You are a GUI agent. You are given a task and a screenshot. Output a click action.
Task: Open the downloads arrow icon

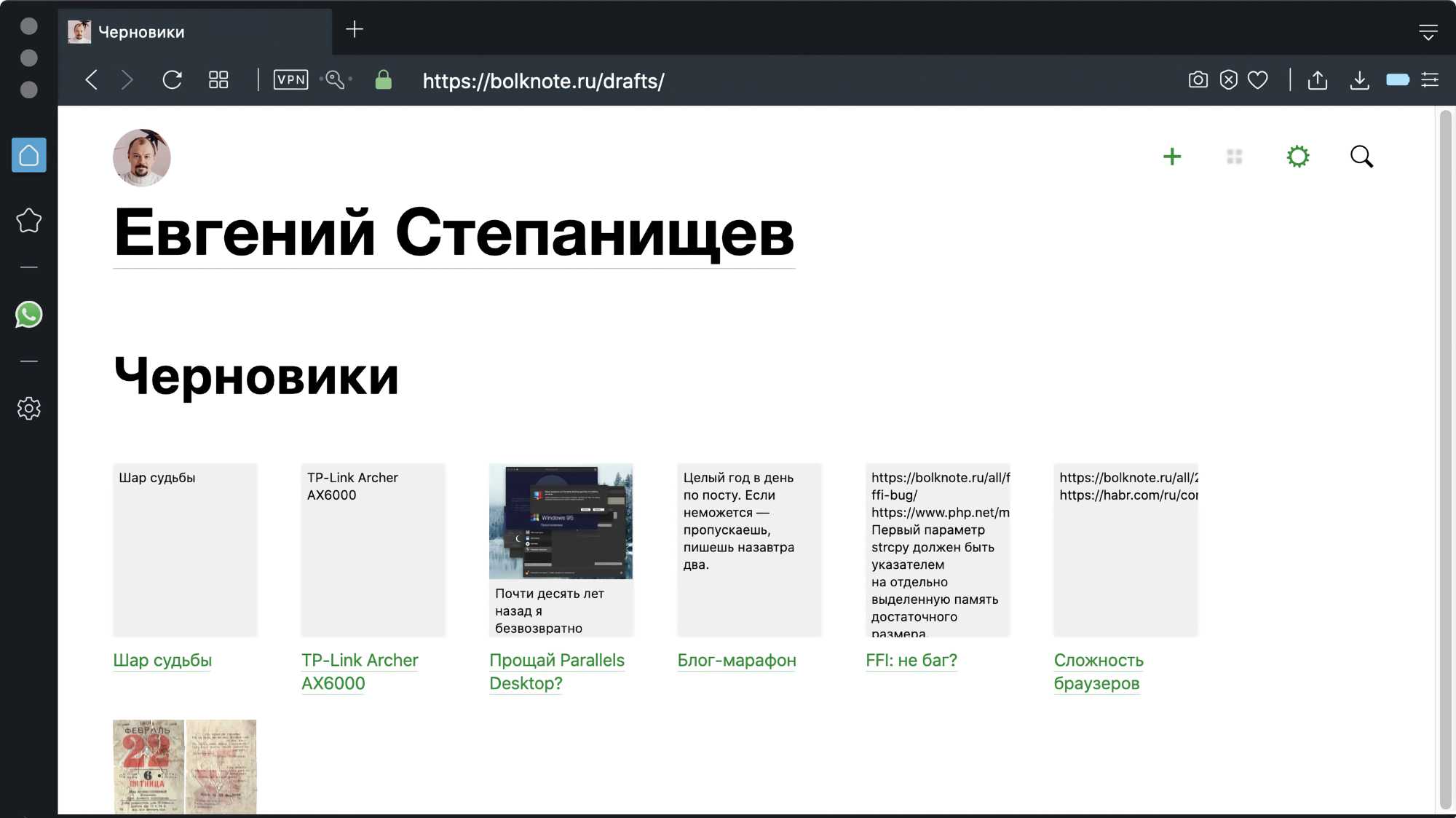pyautogui.click(x=1359, y=79)
